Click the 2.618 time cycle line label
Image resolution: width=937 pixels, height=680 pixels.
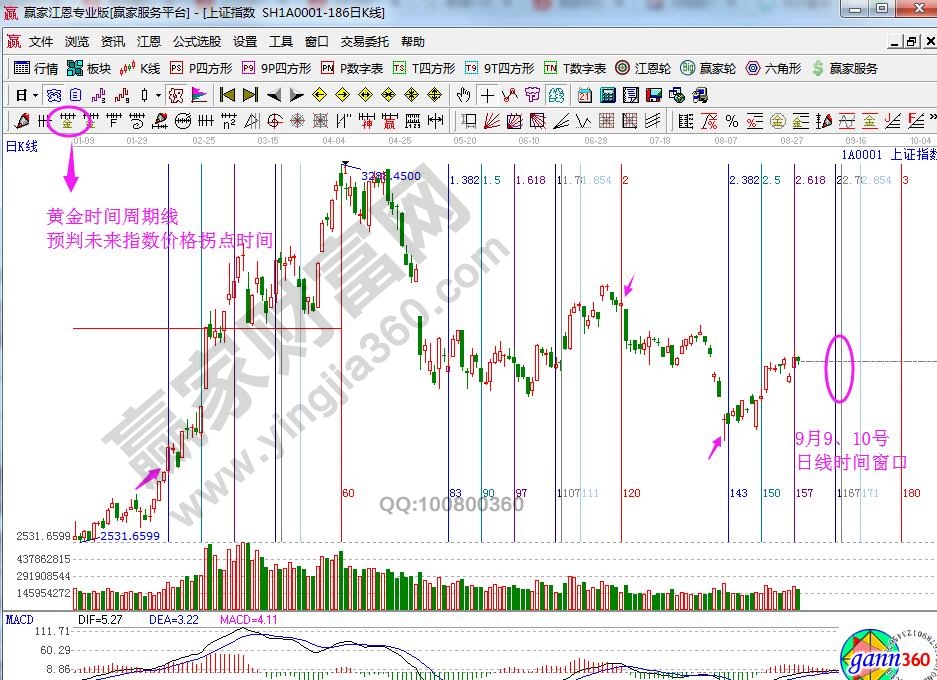tap(811, 180)
